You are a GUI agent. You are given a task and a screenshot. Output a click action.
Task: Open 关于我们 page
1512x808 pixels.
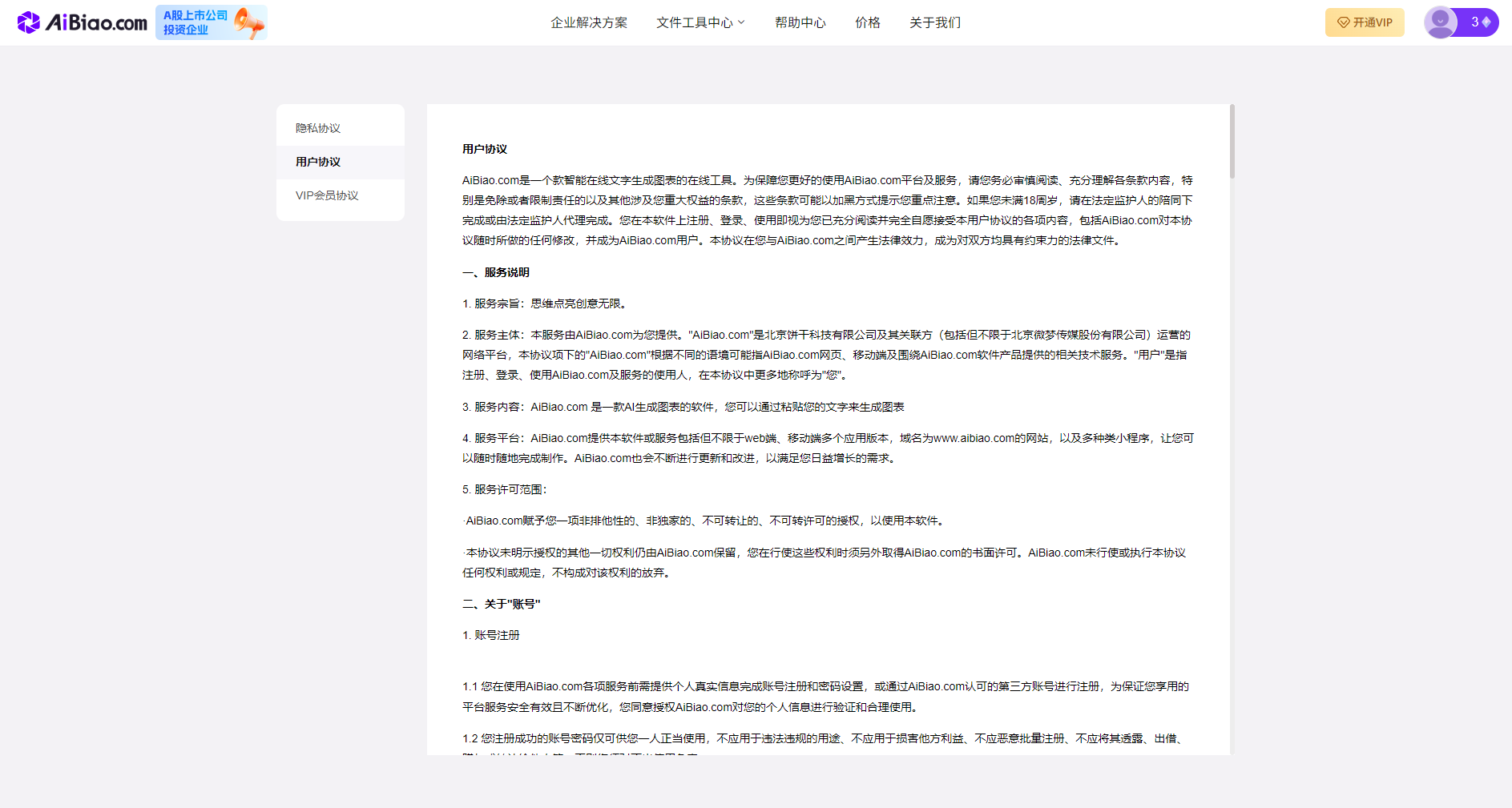click(935, 22)
